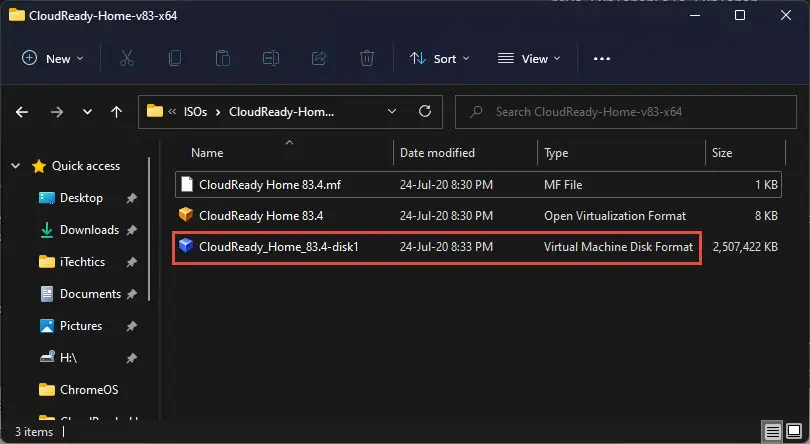This screenshot has width=810, height=444.
Task: Click the Cut scissors icon
Action: pyautogui.click(x=127, y=58)
